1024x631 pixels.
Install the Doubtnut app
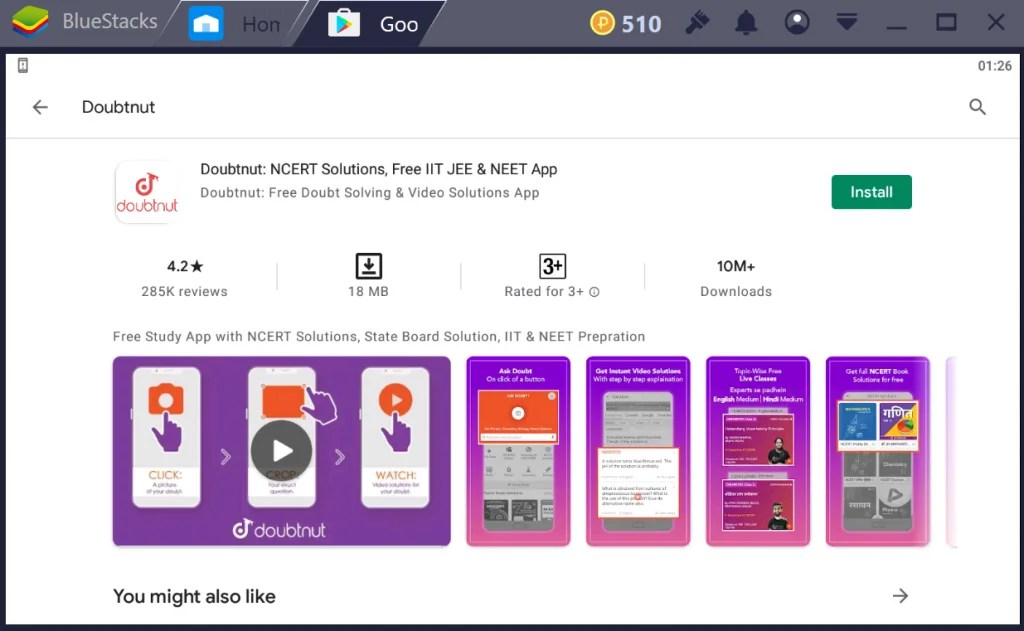coord(871,192)
